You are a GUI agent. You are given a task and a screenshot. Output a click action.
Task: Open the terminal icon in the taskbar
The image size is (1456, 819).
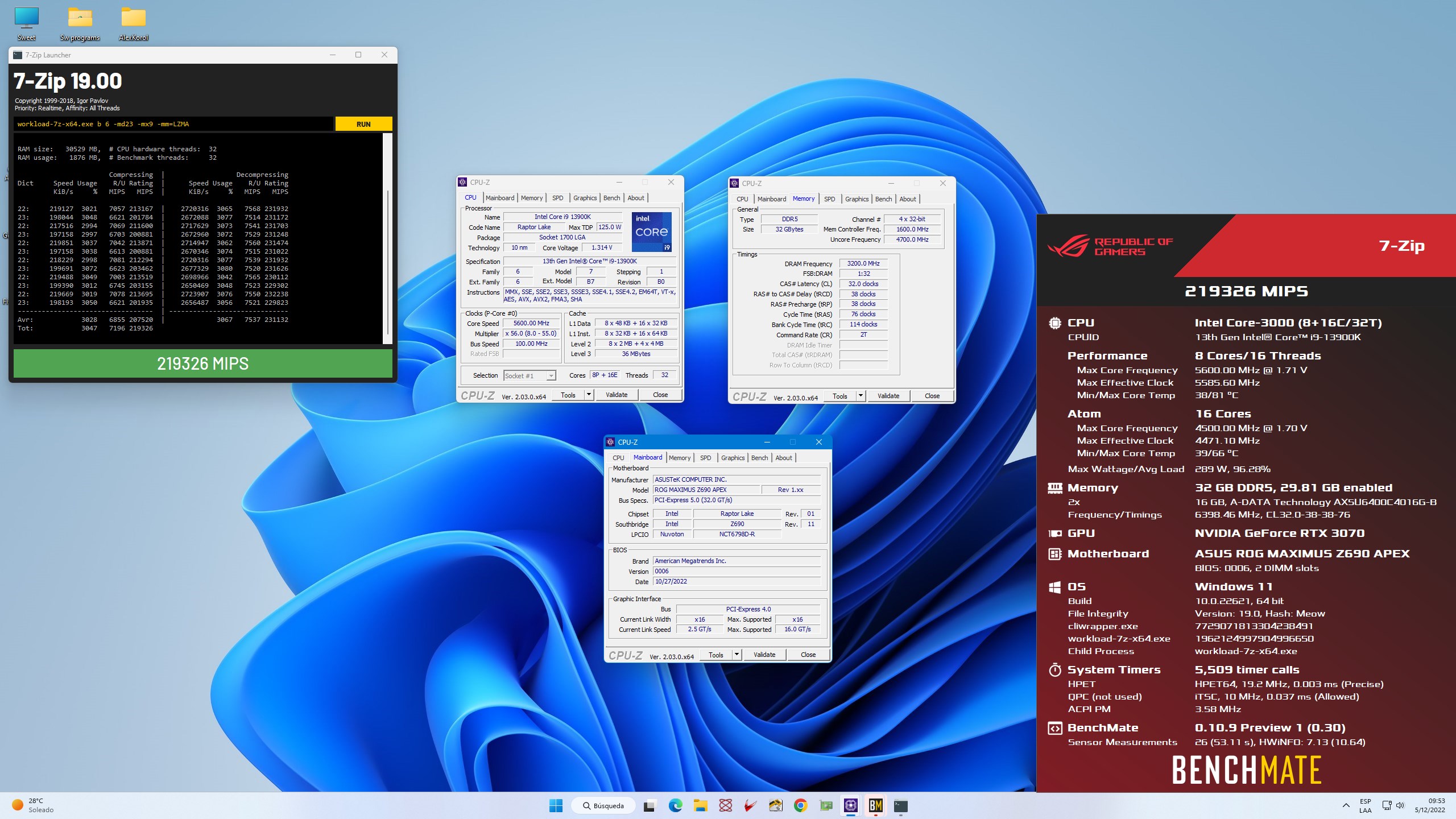coord(900,805)
